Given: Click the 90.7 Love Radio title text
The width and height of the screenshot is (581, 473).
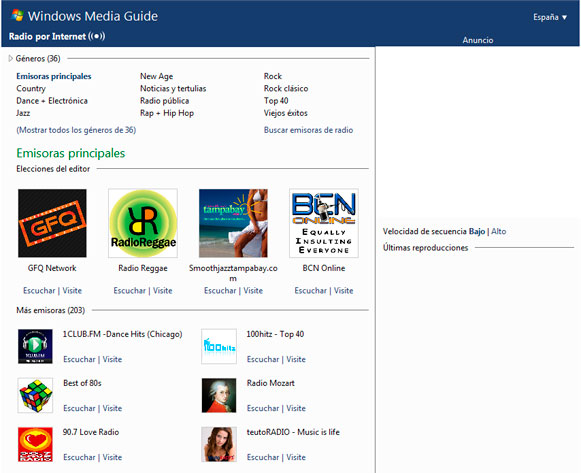Looking at the screenshot, I should point(91,432).
